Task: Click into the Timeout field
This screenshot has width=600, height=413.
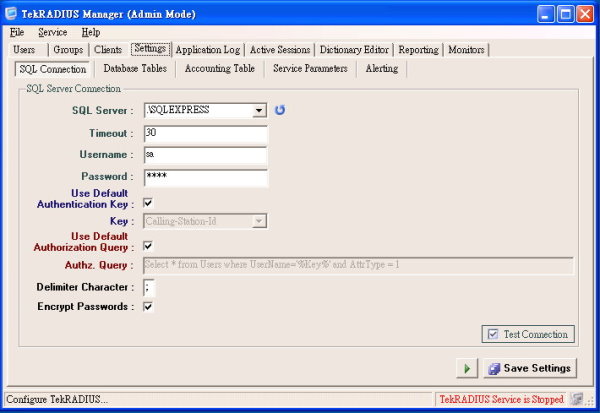Action: coord(205,134)
